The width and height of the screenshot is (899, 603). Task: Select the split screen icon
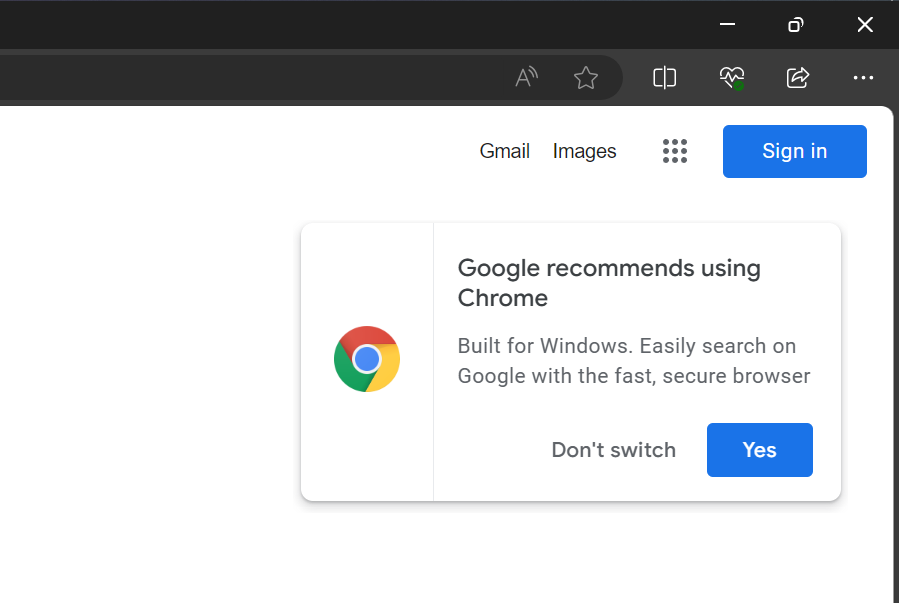tap(664, 77)
